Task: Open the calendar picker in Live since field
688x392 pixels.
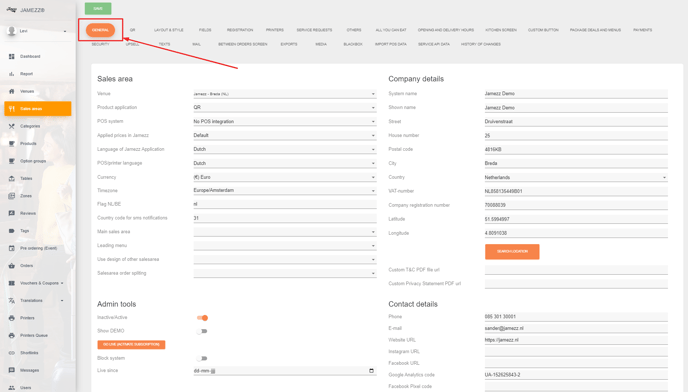Action: (371, 370)
